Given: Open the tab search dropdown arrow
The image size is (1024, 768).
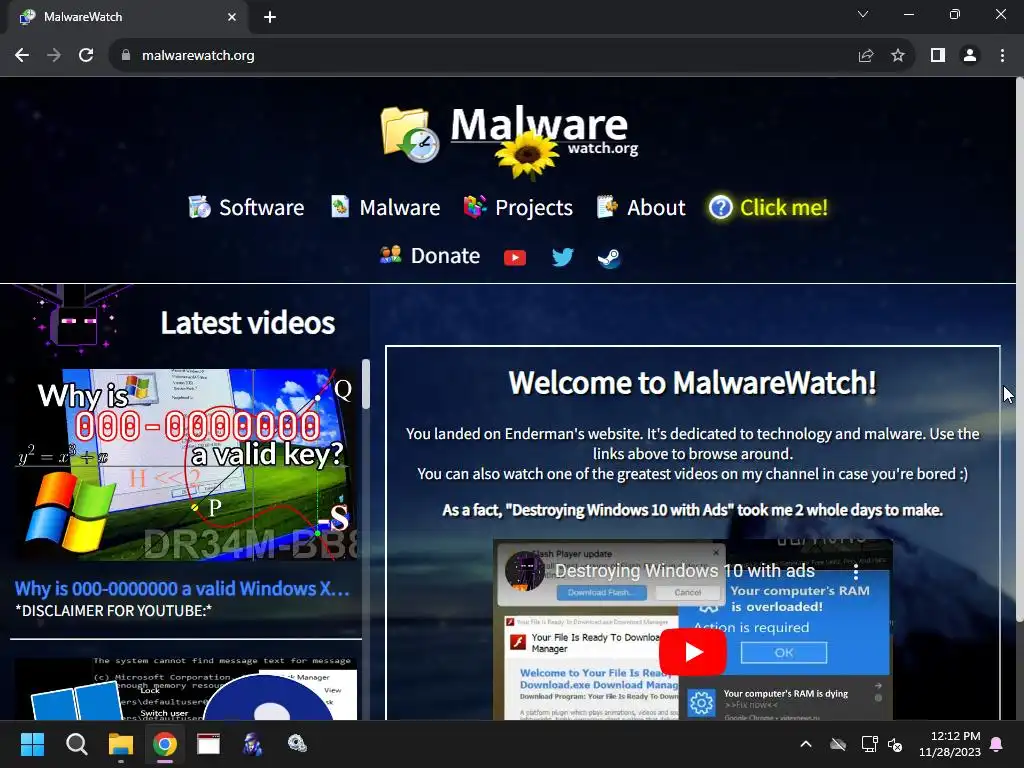Looking at the screenshot, I should (863, 14).
